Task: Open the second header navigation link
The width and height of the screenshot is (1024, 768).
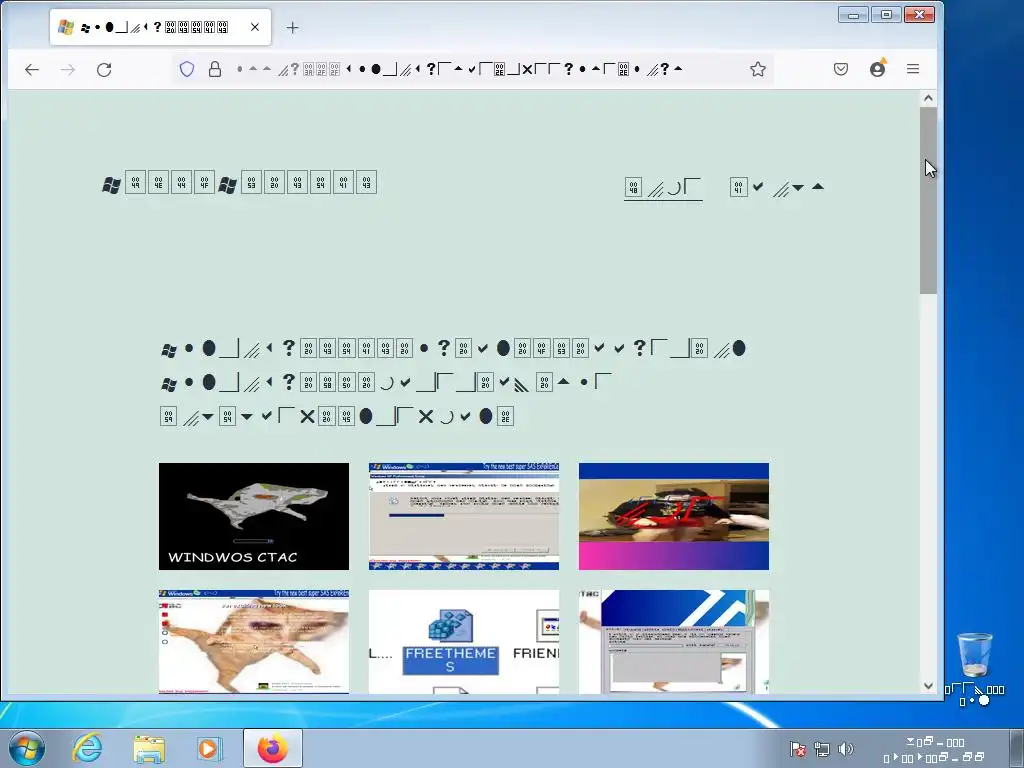Action: click(777, 187)
